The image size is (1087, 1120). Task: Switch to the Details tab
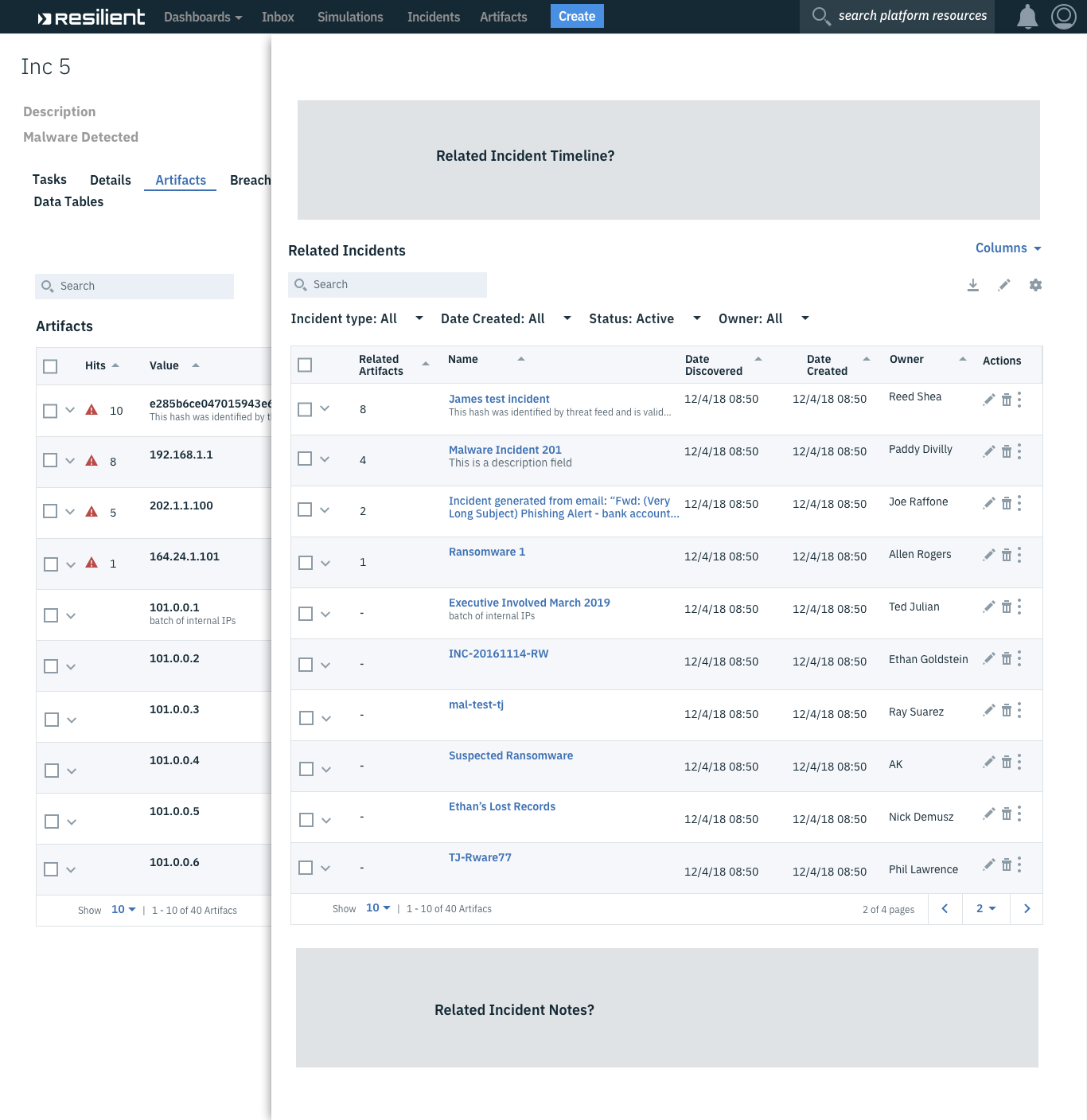point(111,180)
